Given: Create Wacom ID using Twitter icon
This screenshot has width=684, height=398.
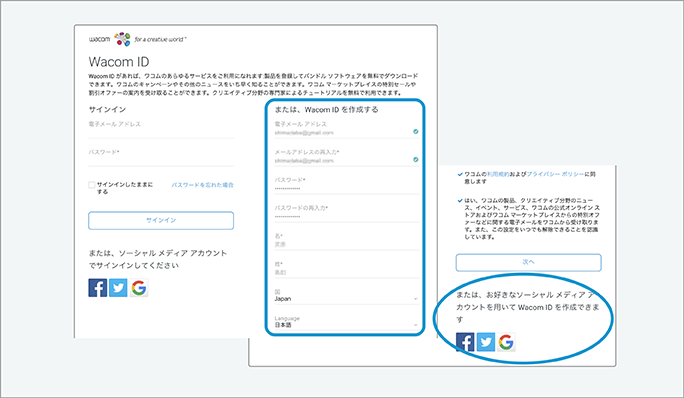Looking at the screenshot, I should pos(486,342).
